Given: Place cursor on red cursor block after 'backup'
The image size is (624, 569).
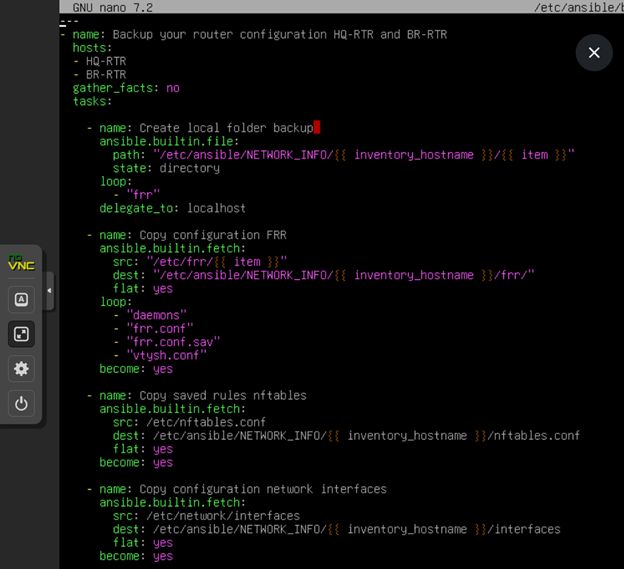Looking at the screenshot, I should pos(317,128).
